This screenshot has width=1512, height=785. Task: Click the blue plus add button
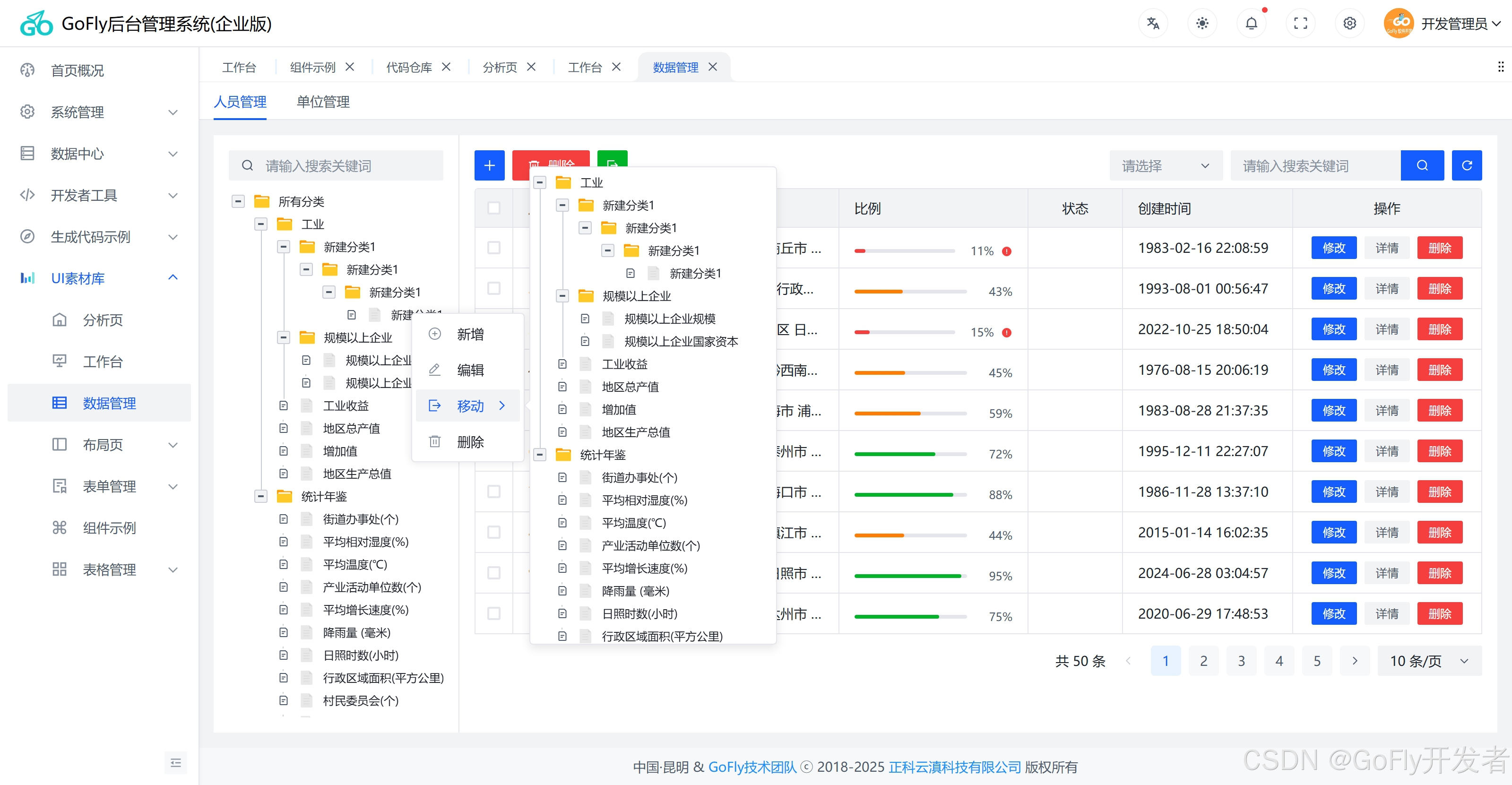point(490,165)
